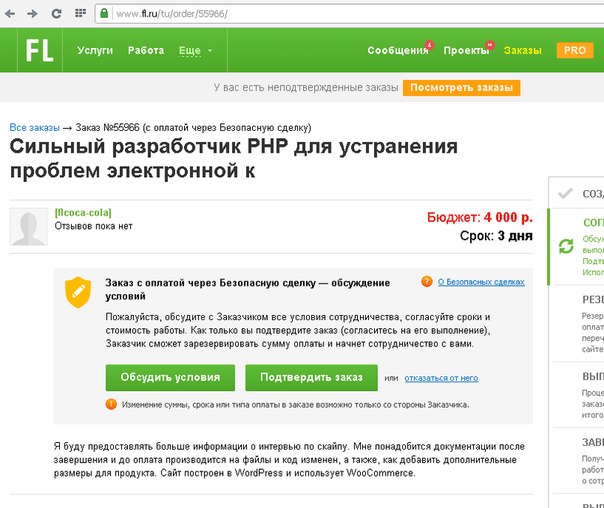
Task: Open the Работа menu item
Action: (146, 50)
